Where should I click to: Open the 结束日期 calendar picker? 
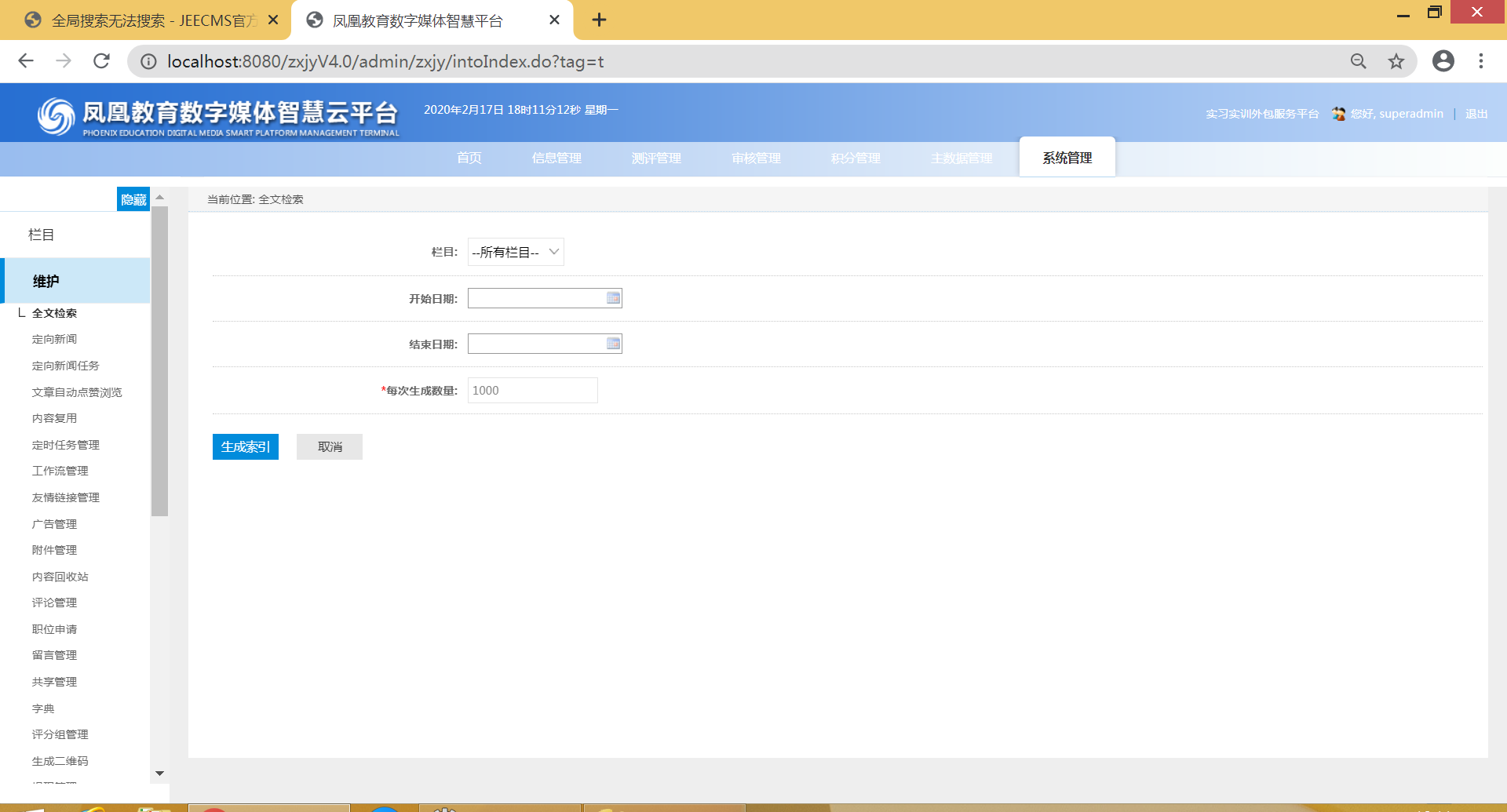click(613, 344)
